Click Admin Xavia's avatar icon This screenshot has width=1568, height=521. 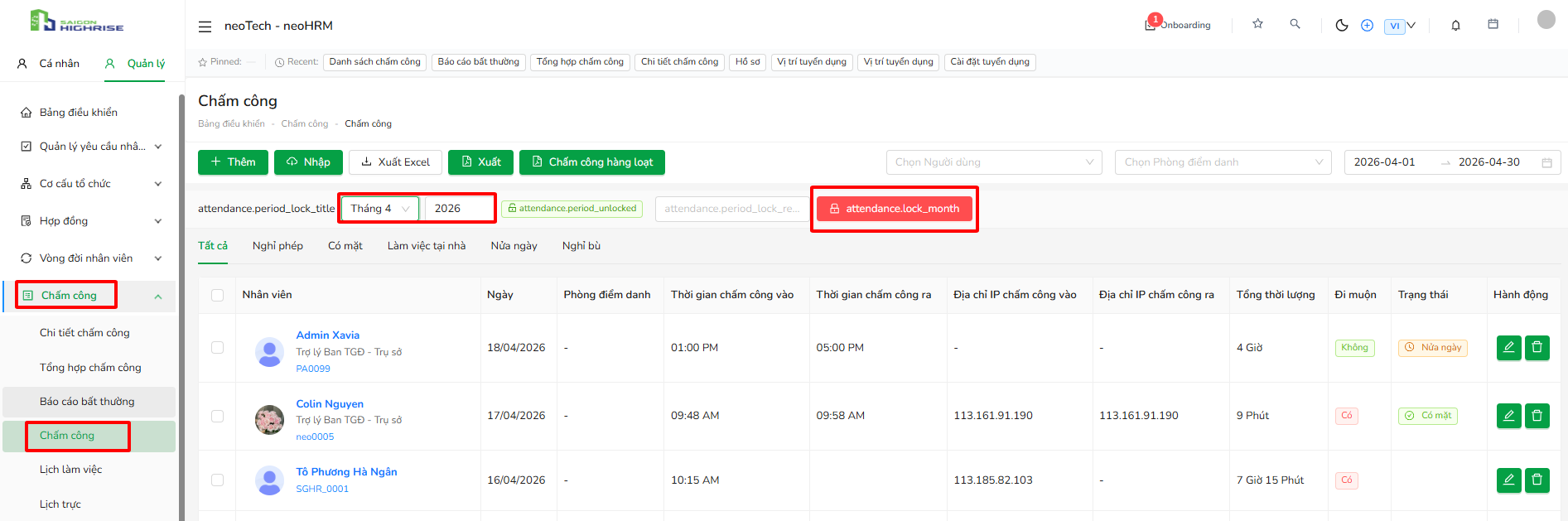click(269, 352)
